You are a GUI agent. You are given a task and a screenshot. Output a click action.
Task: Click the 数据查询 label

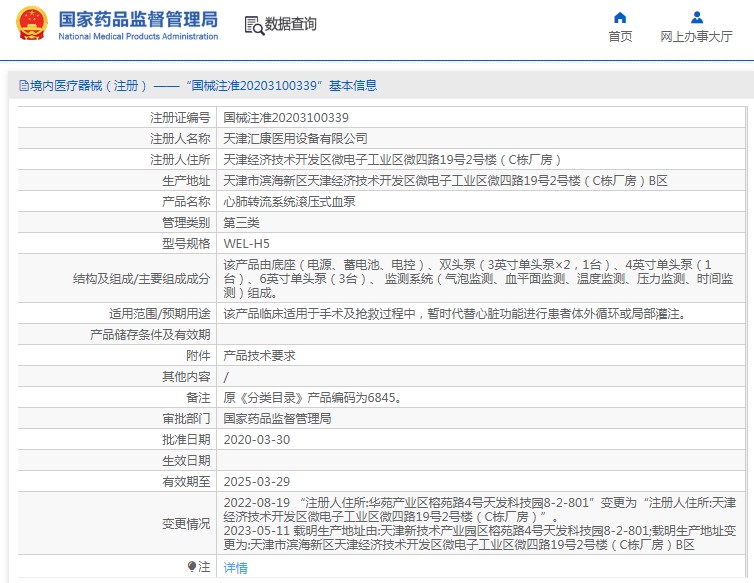pyautogui.click(x=290, y=24)
